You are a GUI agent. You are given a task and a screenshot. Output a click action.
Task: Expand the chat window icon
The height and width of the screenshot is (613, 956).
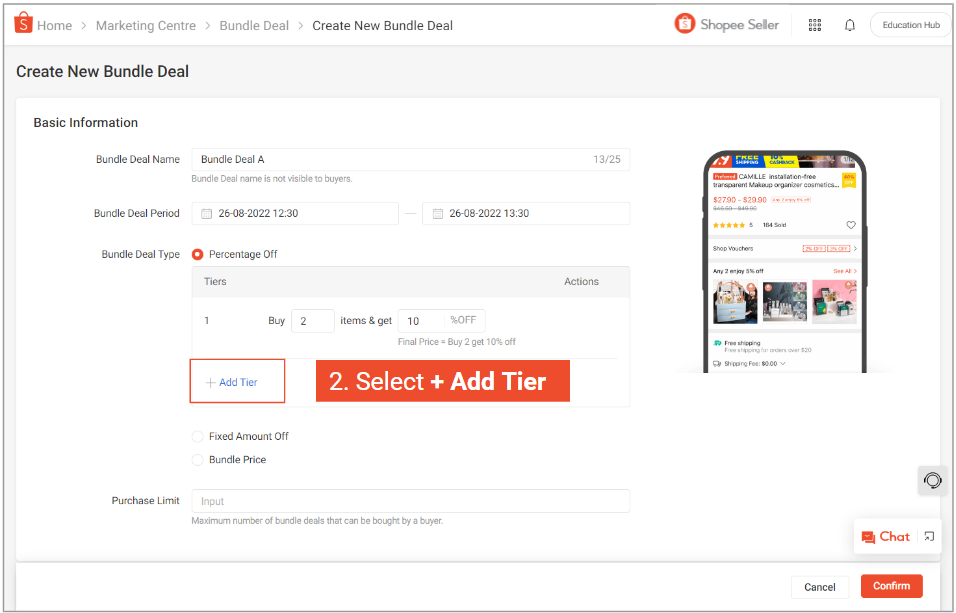929,536
